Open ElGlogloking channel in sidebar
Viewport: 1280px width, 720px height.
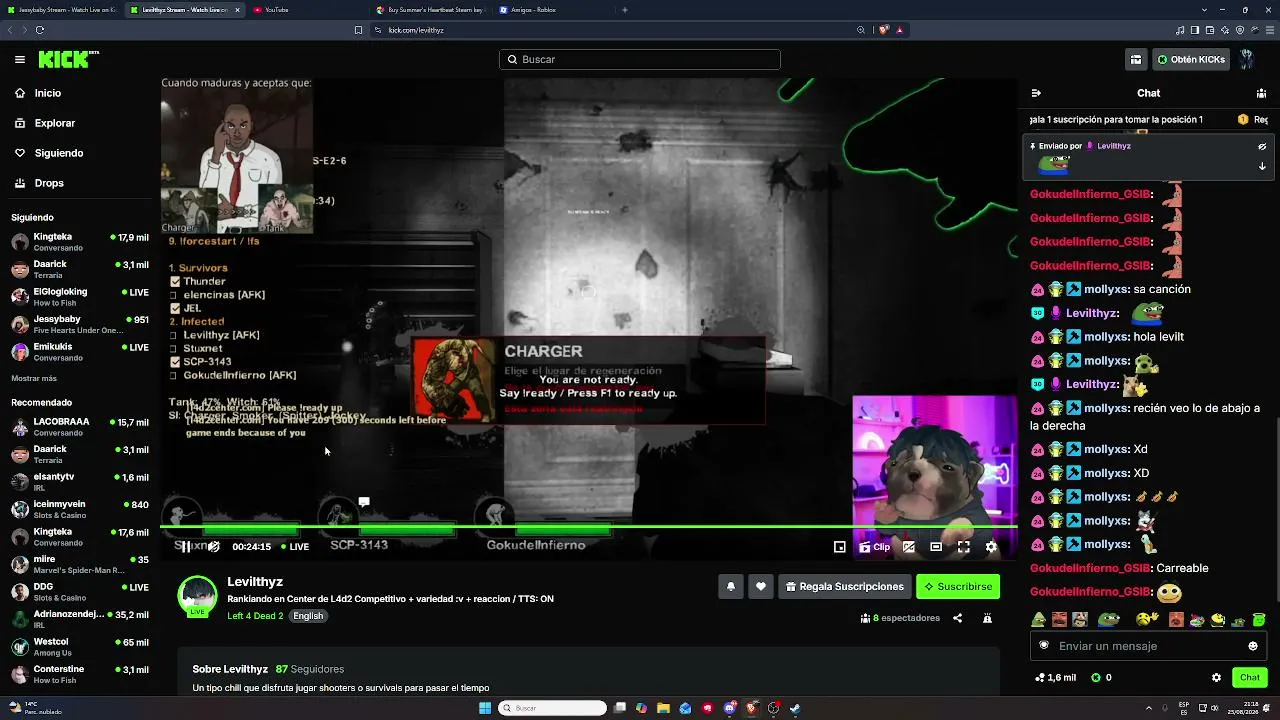pyautogui.click(x=80, y=297)
